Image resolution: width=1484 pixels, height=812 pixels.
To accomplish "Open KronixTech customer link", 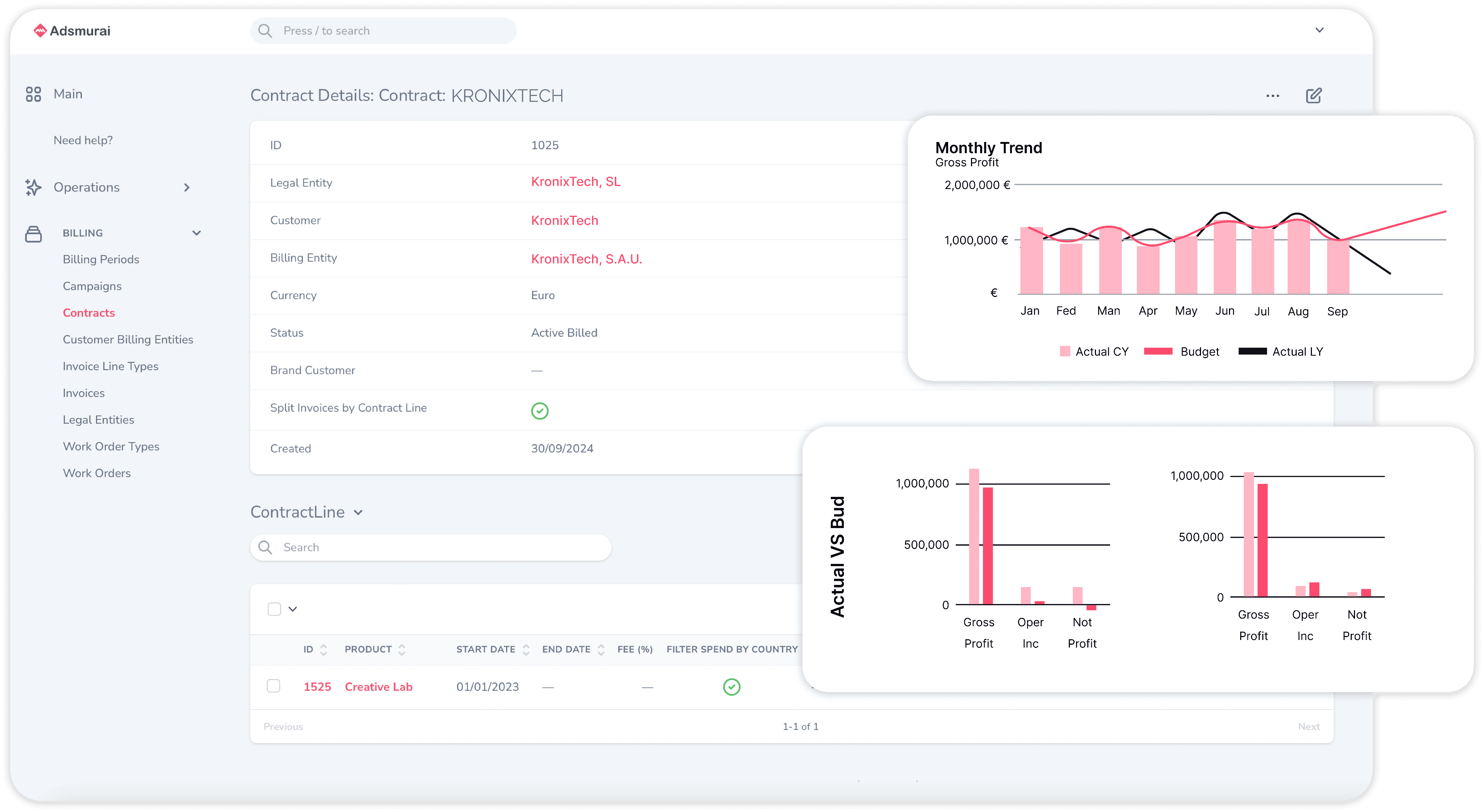I will 564,221.
